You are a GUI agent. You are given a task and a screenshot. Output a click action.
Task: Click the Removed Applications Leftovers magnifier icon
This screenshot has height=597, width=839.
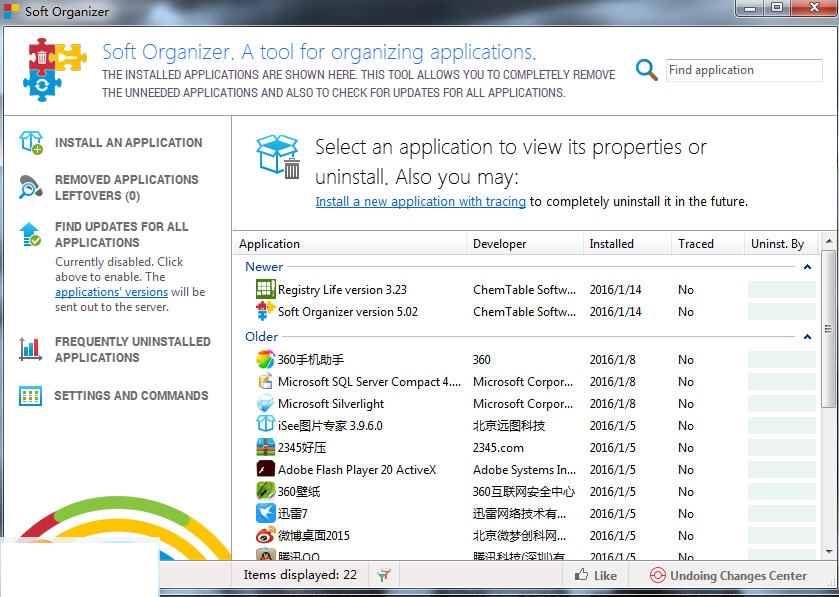pos(30,187)
